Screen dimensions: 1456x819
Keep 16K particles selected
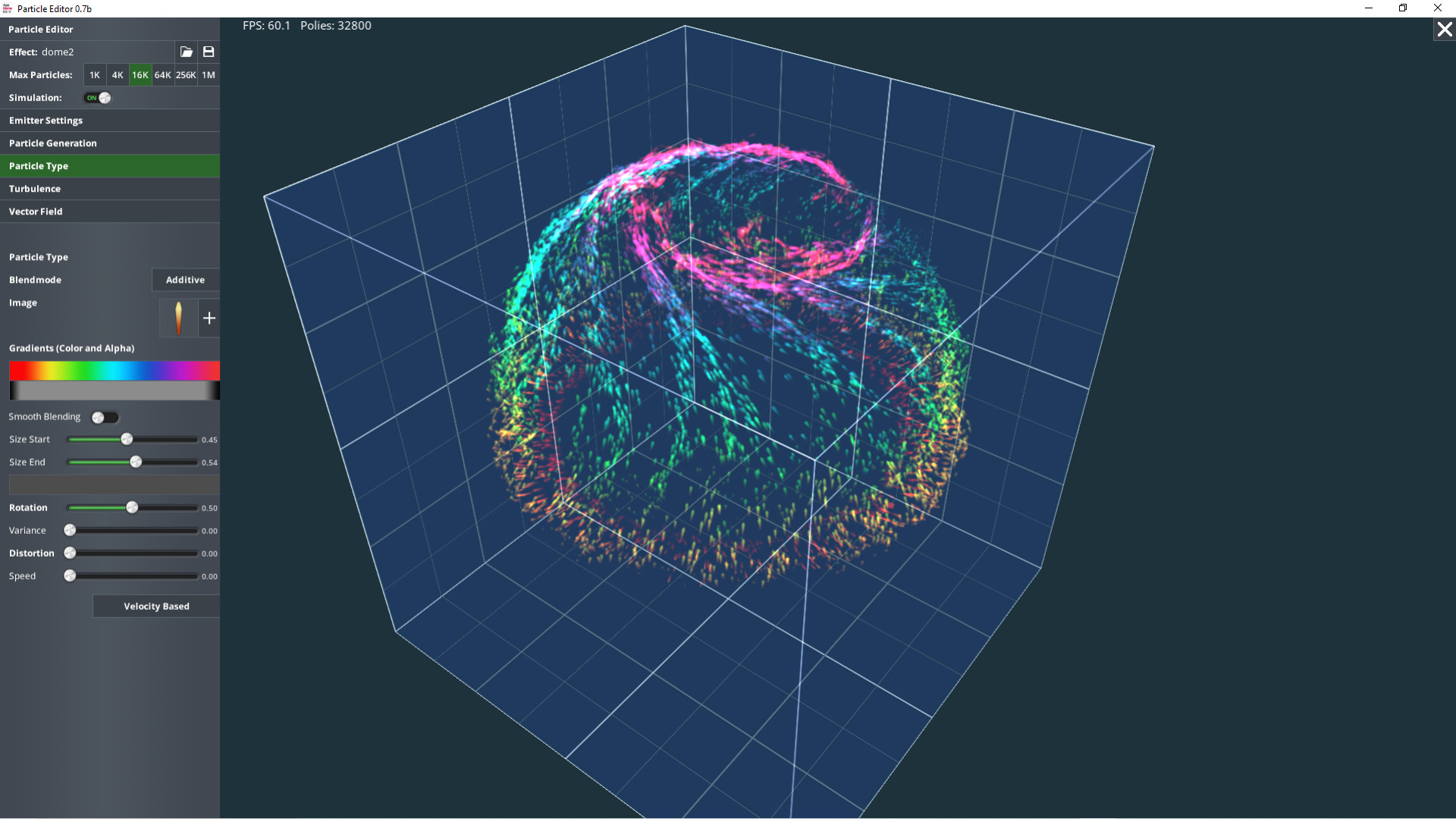140,75
